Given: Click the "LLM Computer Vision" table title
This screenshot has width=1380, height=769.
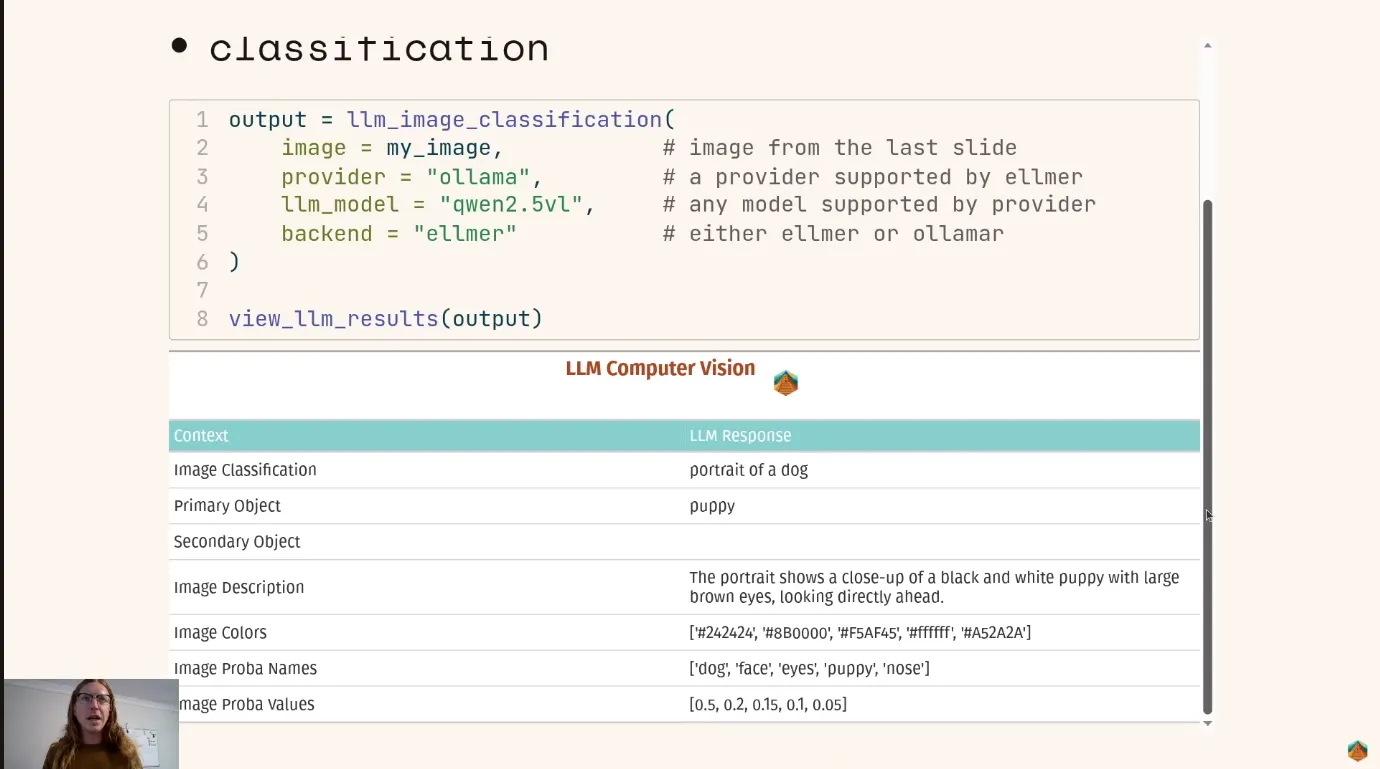Looking at the screenshot, I should (660, 368).
